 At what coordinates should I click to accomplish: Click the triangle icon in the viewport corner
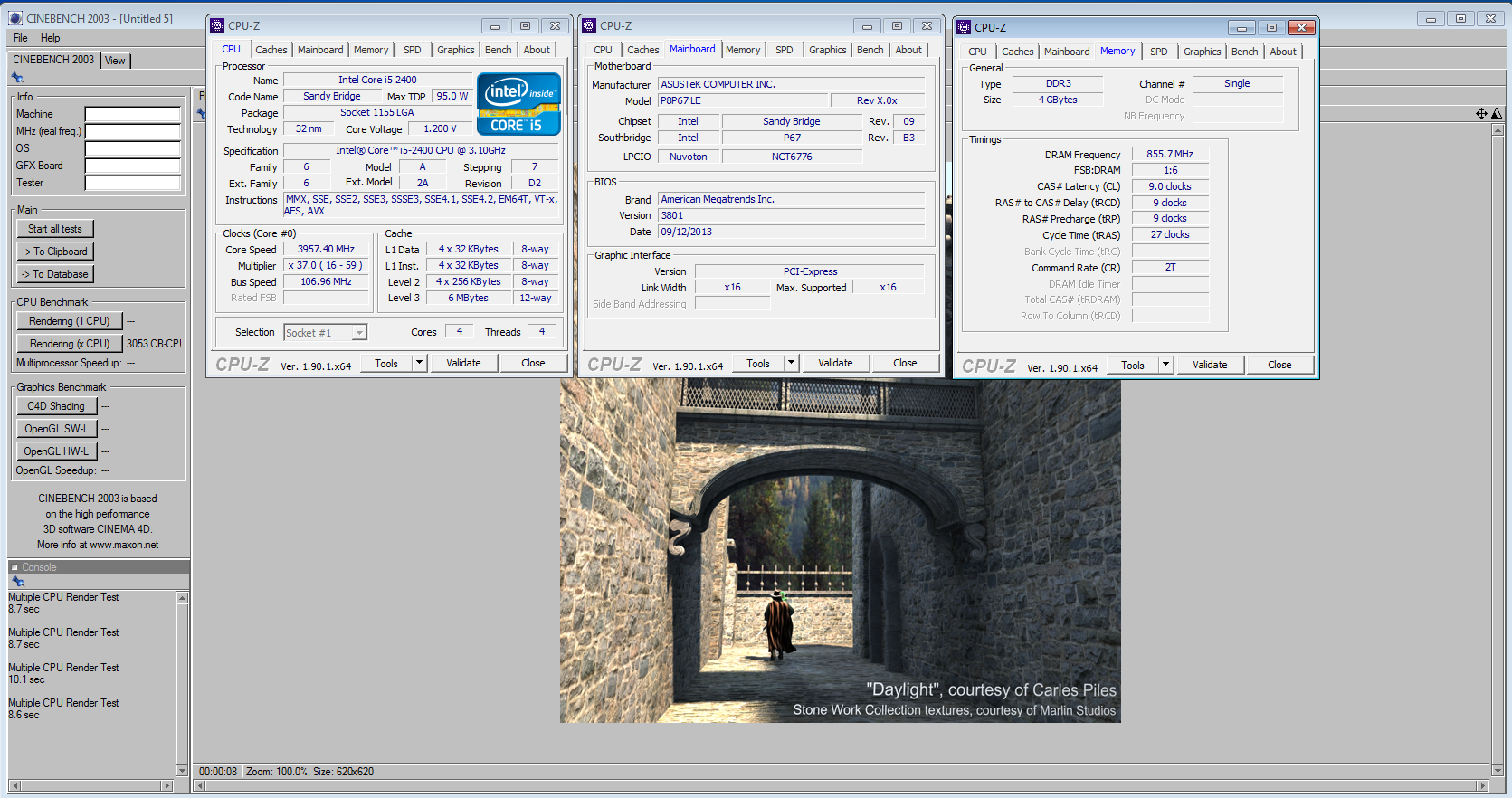(1496, 113)
